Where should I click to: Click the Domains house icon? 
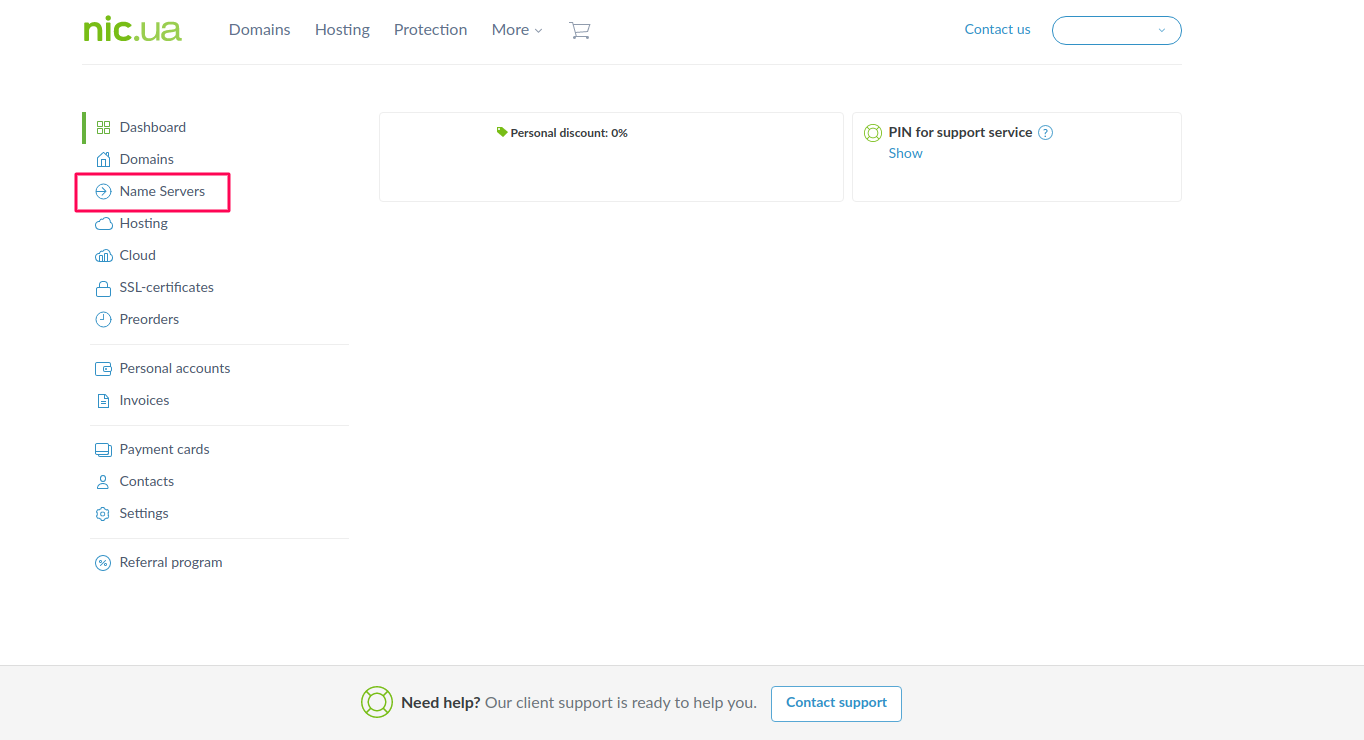point(103,159)
